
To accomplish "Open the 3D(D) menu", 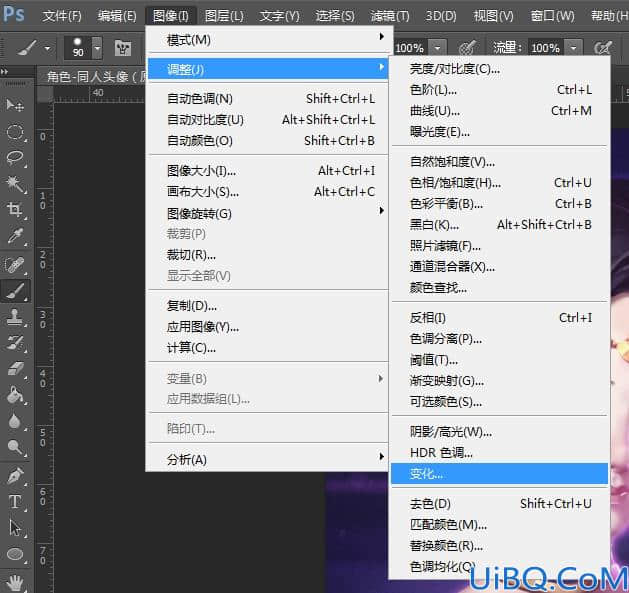I will point(441,16).
